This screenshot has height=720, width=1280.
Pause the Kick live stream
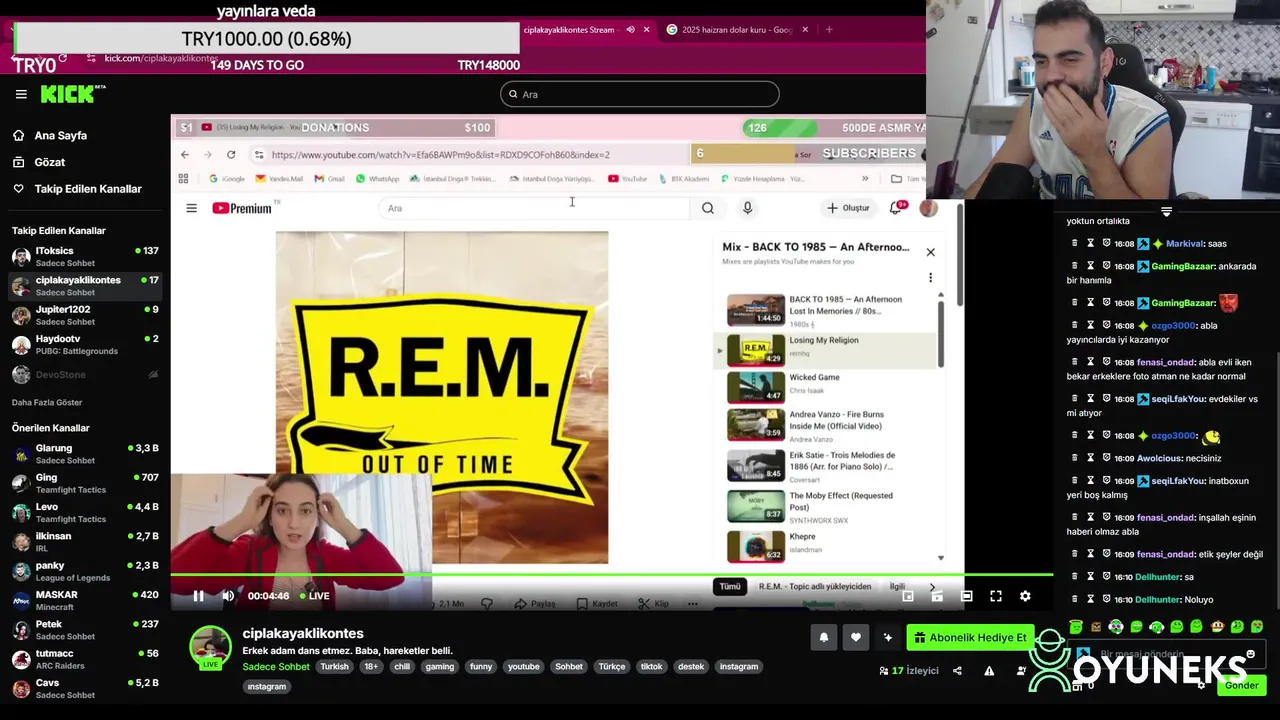pyautogui.click(x=198, y=596)
